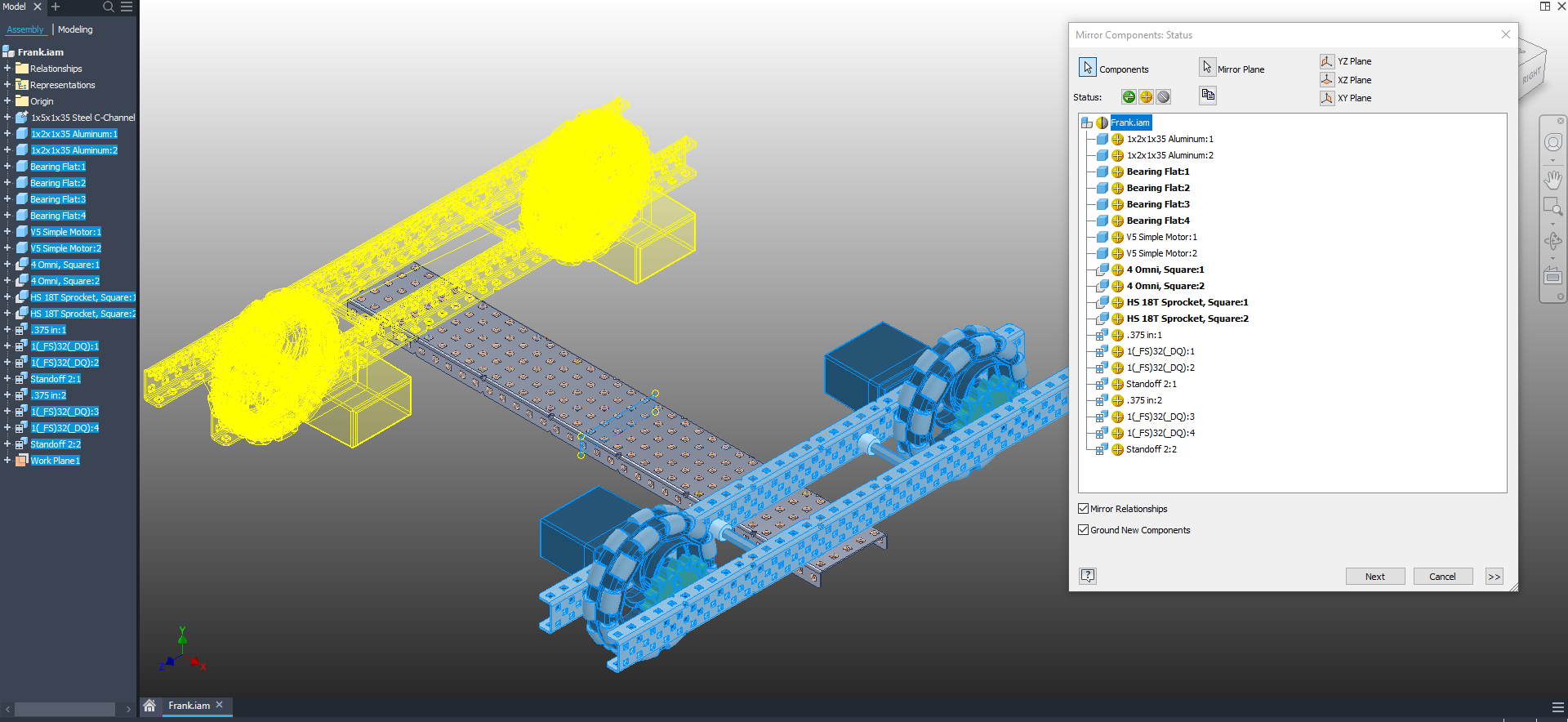Click the Look At tool in navigation bar

[1552, 276]
